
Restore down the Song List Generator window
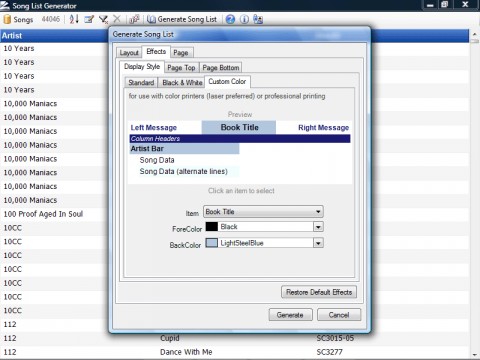tap(445, 5)
